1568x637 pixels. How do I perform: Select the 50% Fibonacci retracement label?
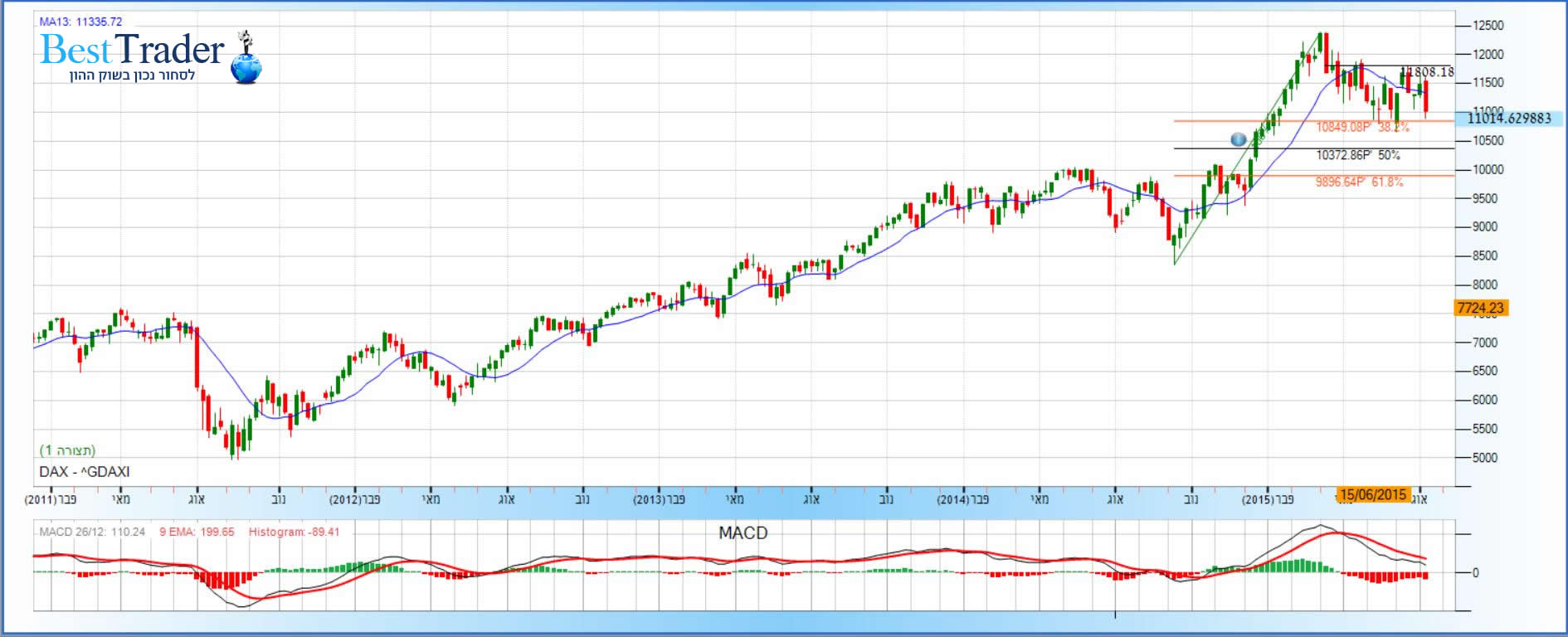(x=1358, y=155)
